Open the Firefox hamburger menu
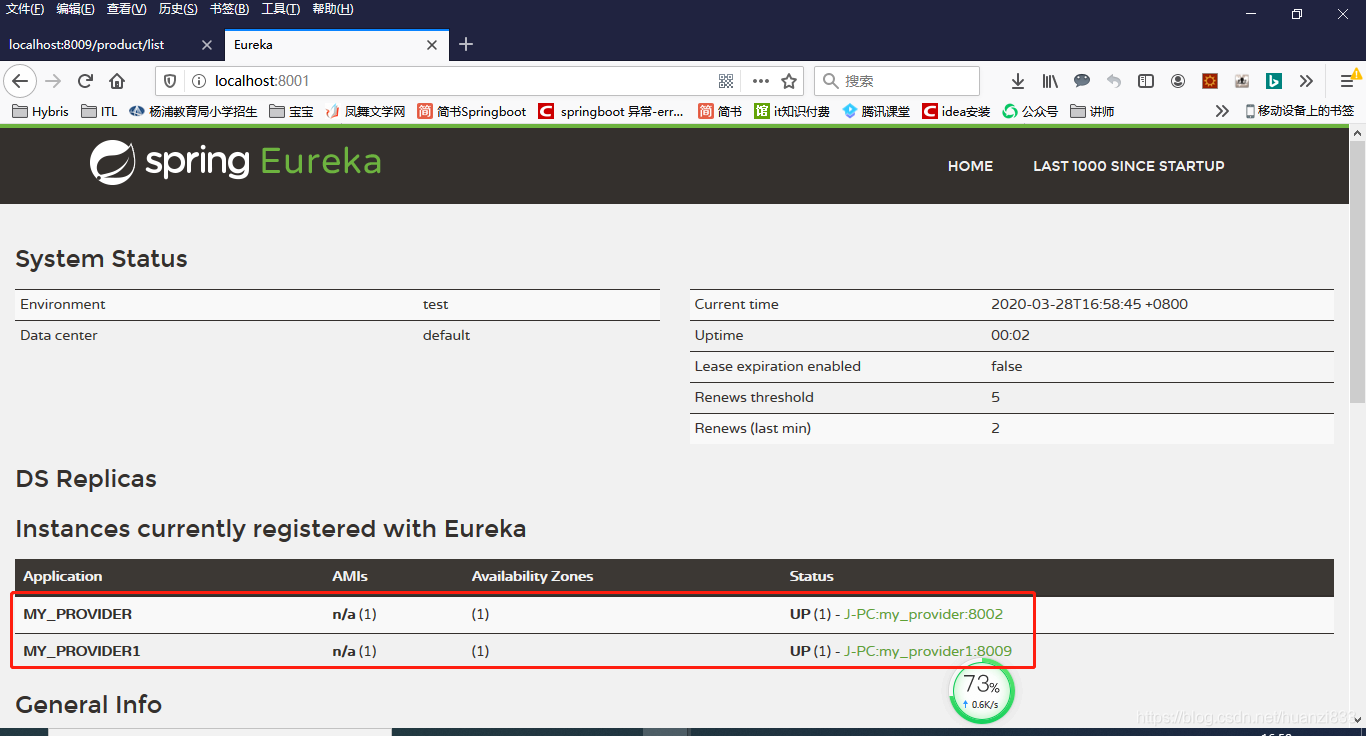1366x736 pixels. point(1347,81)
